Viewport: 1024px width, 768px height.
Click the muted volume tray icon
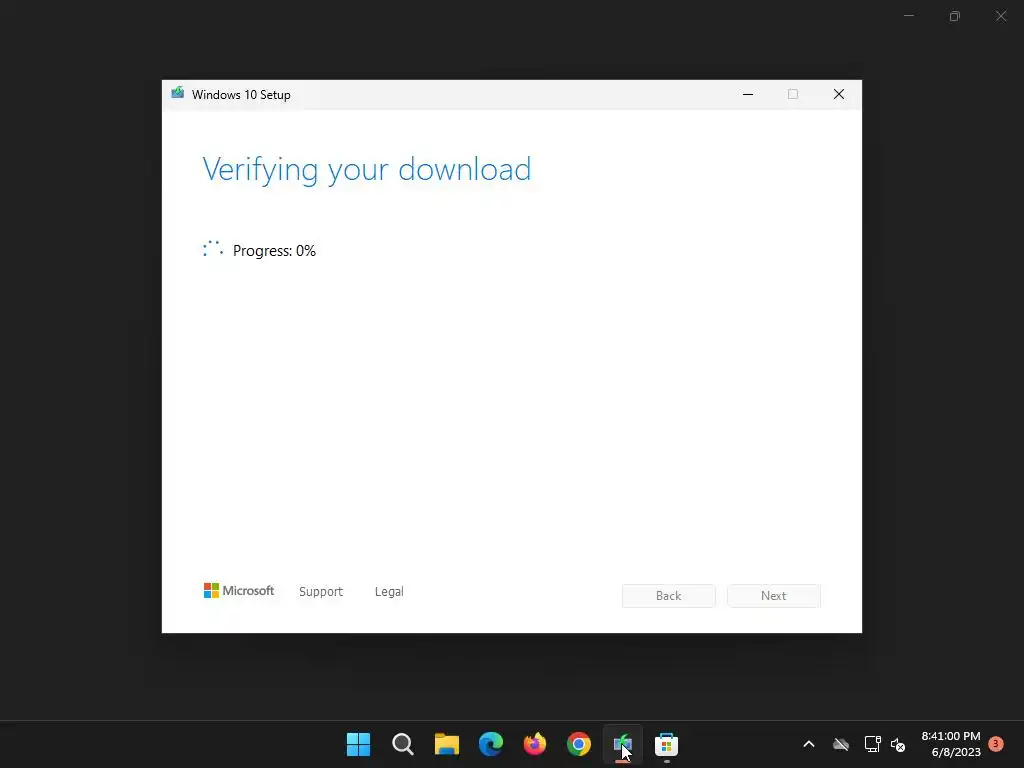point(898,744)
